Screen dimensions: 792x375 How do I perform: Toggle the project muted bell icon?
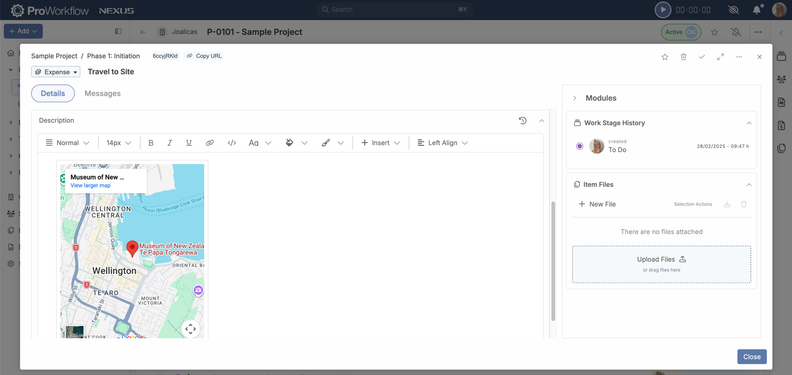click(x=736, y=32)
